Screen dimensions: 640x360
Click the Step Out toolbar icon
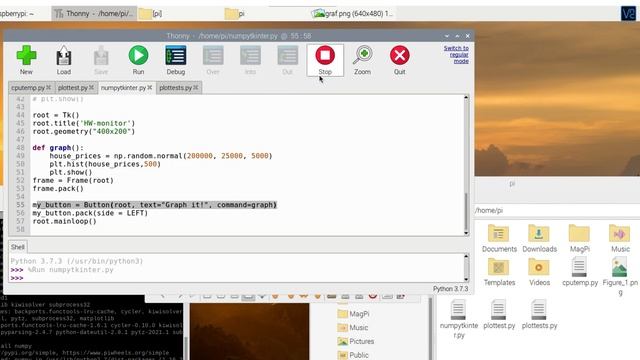tap(288, 60)
